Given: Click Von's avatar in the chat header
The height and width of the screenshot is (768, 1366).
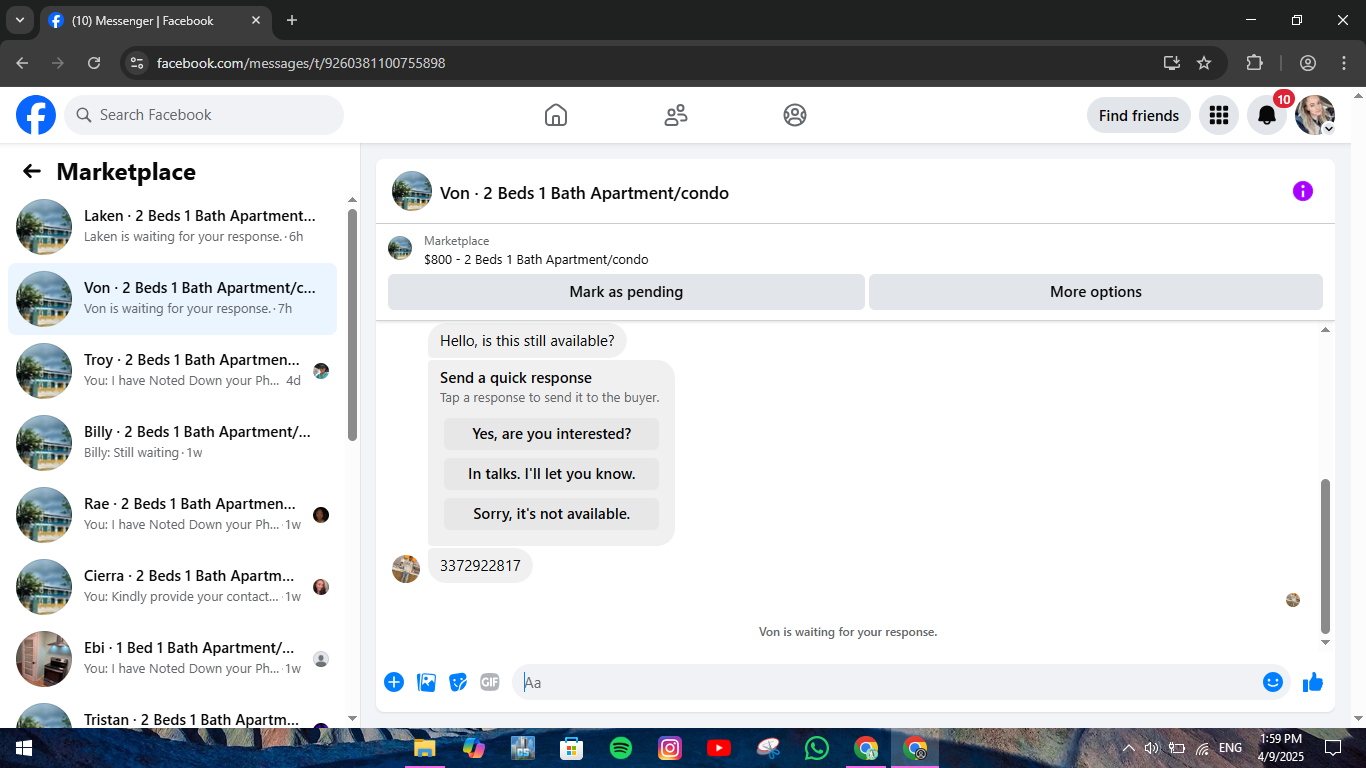Looking at the screenshot, I should click(x=412, y=191).
